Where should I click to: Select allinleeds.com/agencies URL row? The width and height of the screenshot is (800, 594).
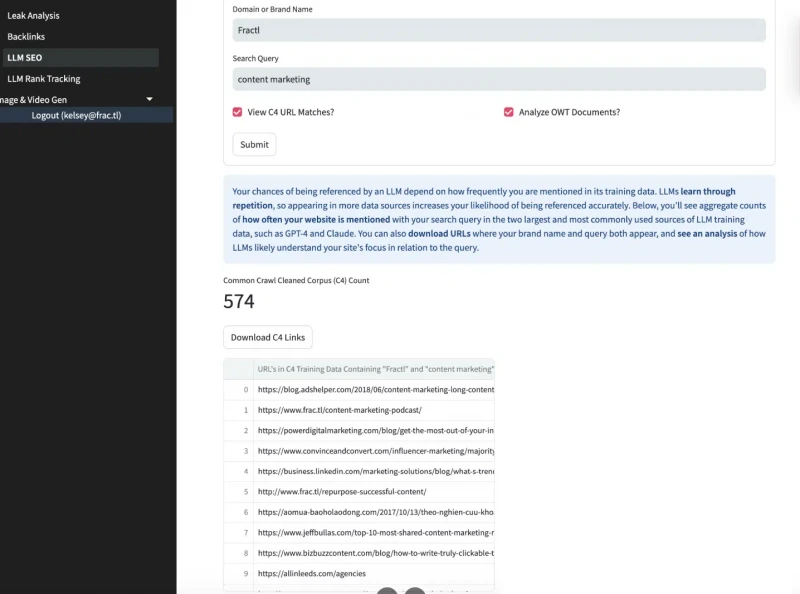tap(374, 574)
